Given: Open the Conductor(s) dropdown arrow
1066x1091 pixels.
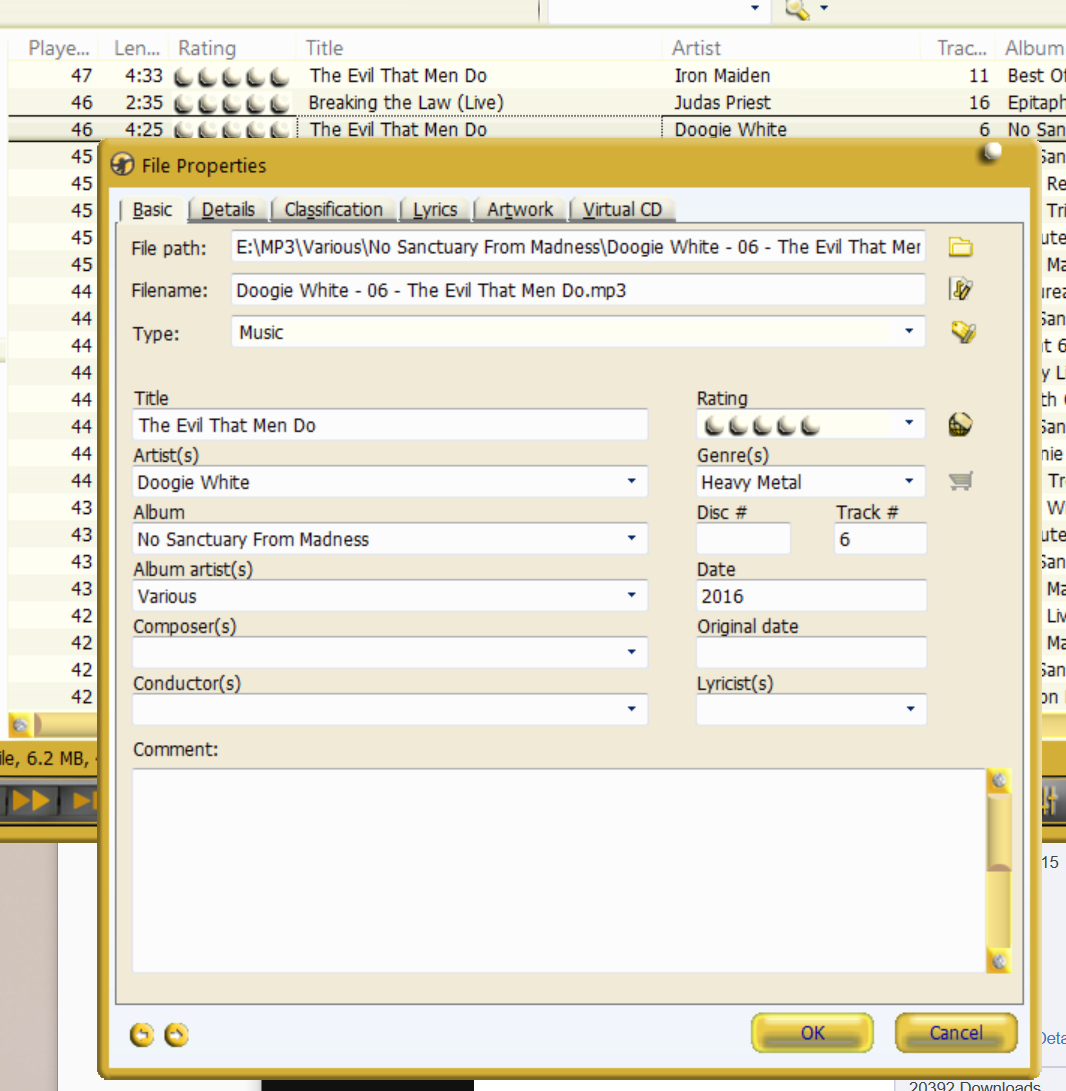Looking at the screenshot, I should tap(632, 709).
